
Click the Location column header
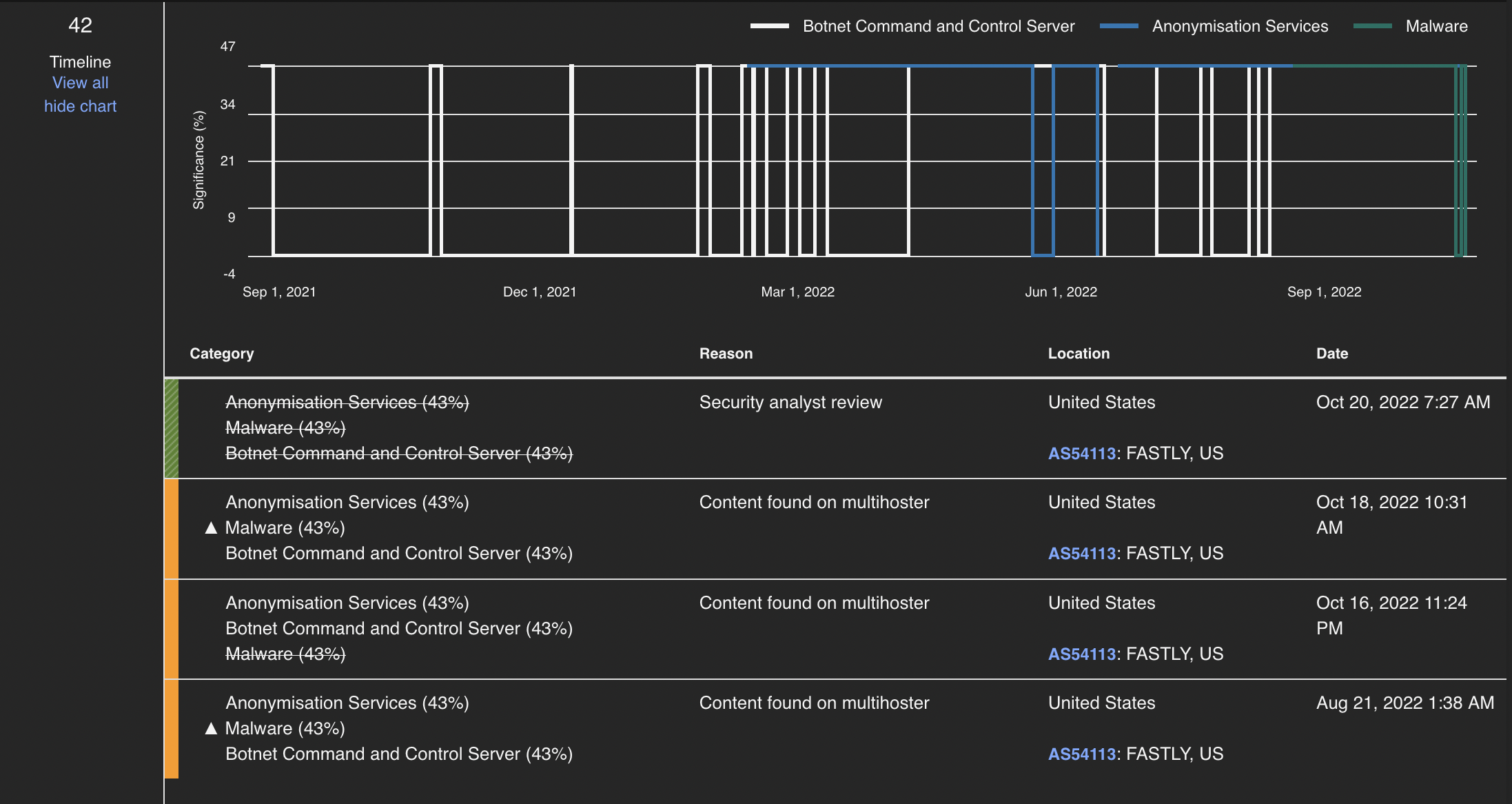pos(1079,354)
